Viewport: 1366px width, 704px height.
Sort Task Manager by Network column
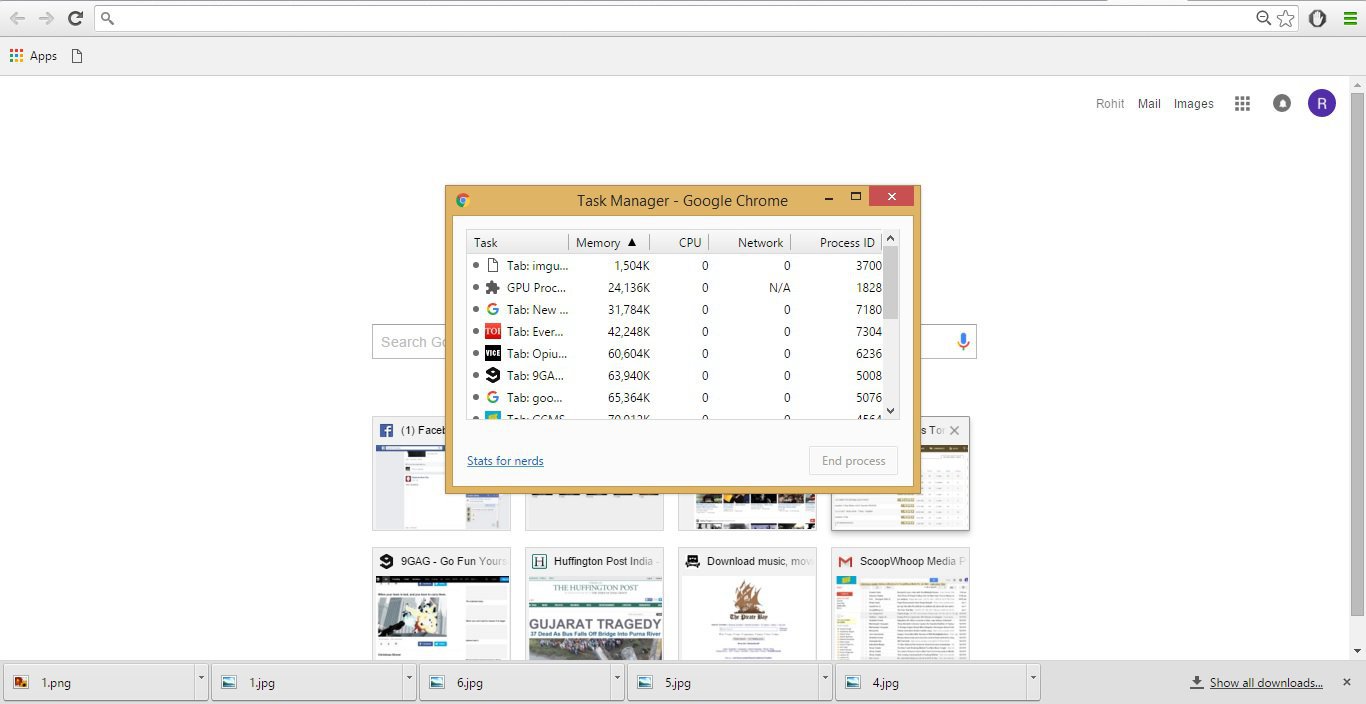tap(750, 242)
